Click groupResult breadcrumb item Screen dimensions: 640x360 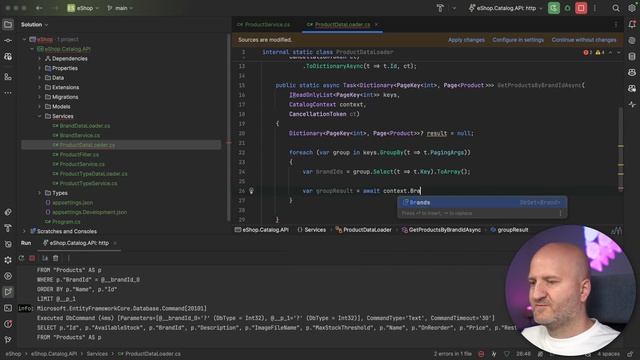(509, 230)
